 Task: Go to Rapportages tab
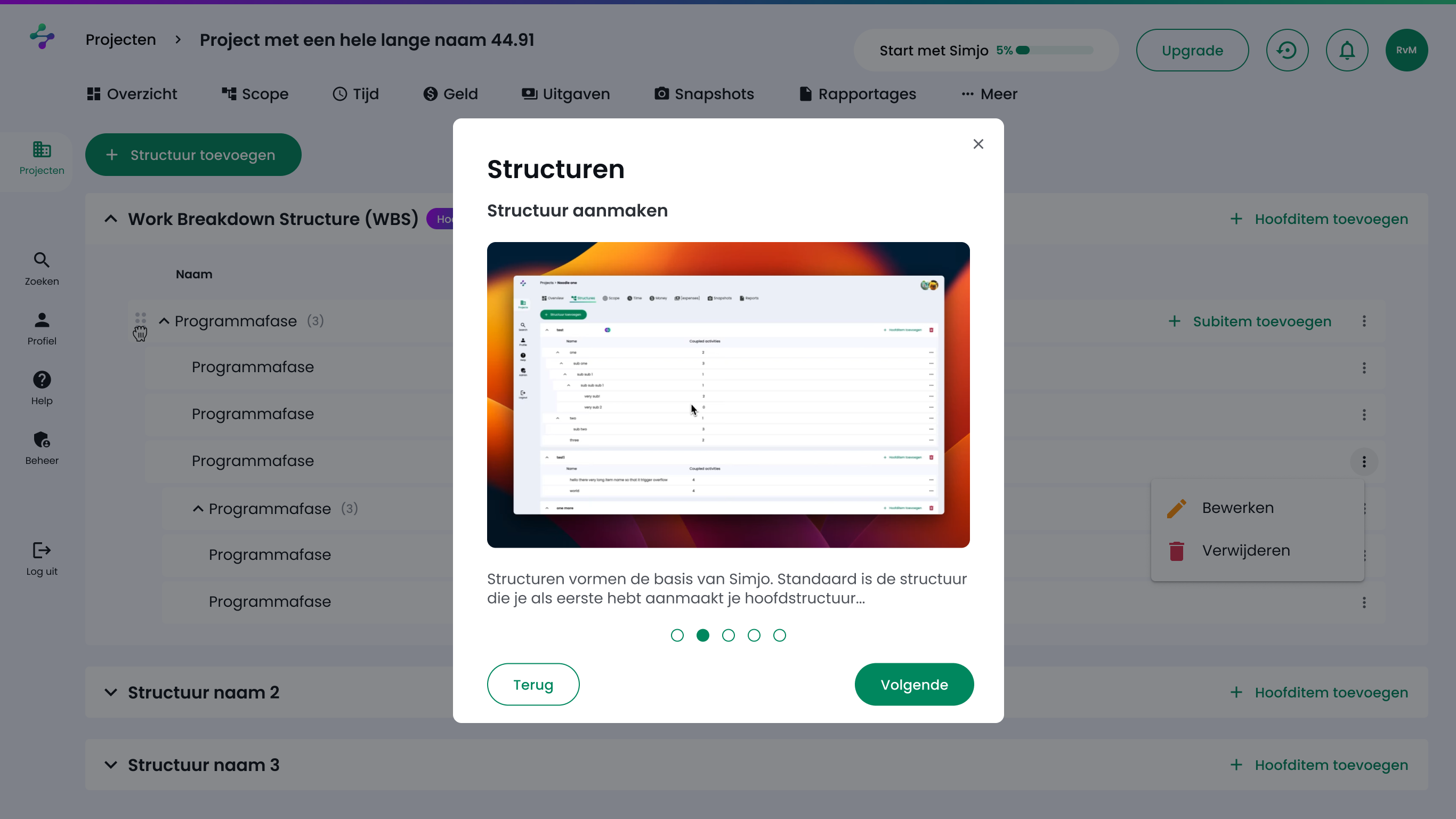pyautogui.click(x=858, y=94)
